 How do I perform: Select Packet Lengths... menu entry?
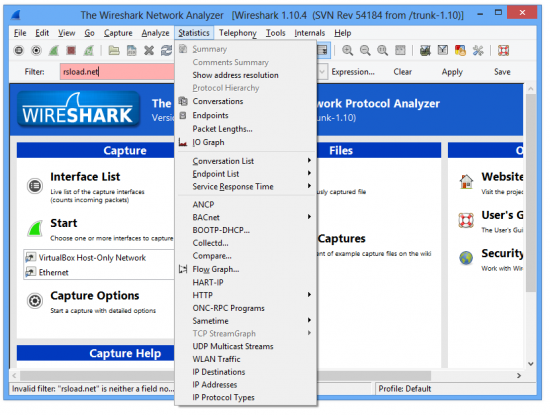coord(246,129)
